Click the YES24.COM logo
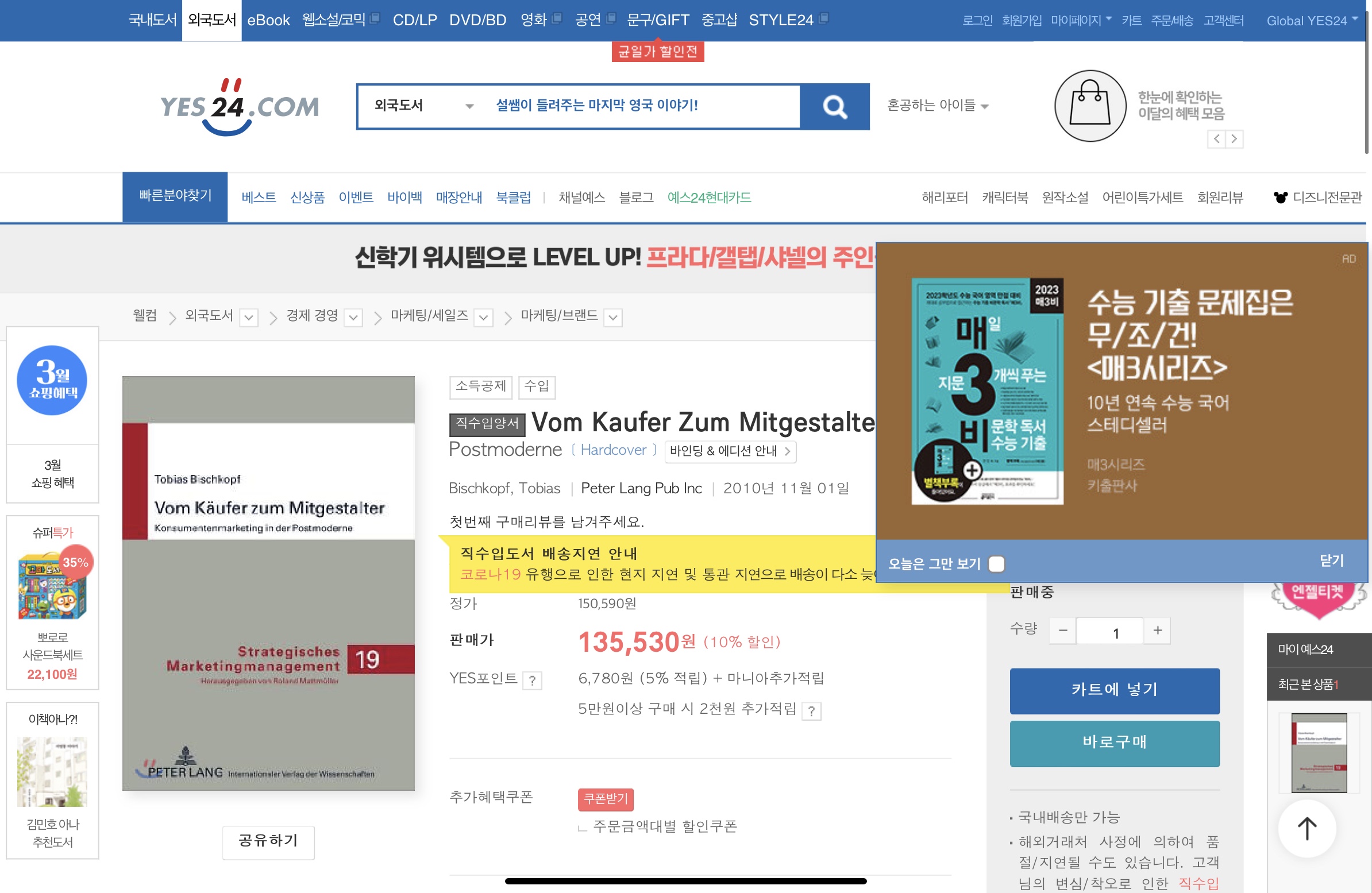 pos(238,107)
